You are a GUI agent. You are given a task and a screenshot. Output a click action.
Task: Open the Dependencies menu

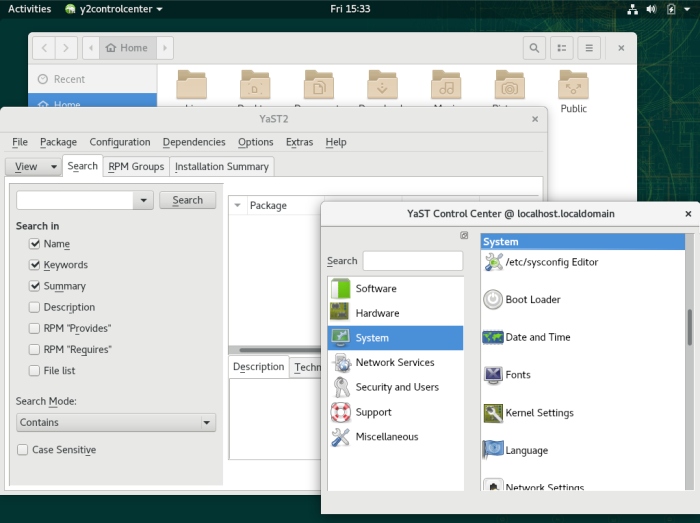[x=194, y=142]
